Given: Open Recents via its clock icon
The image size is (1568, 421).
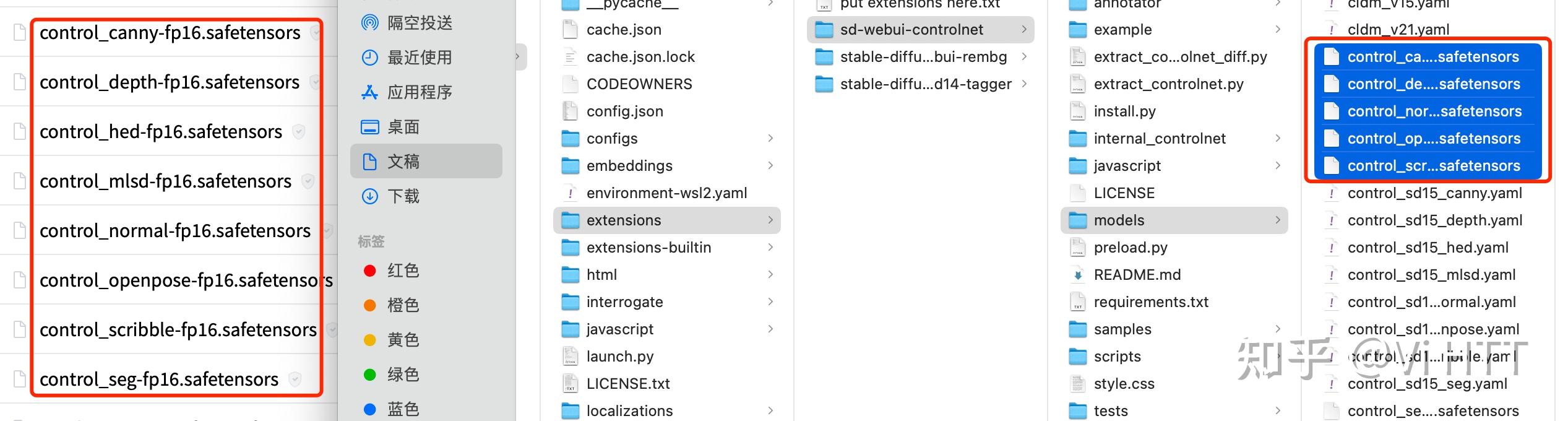Looking at the screenshot, I should [x=369, y=58].
